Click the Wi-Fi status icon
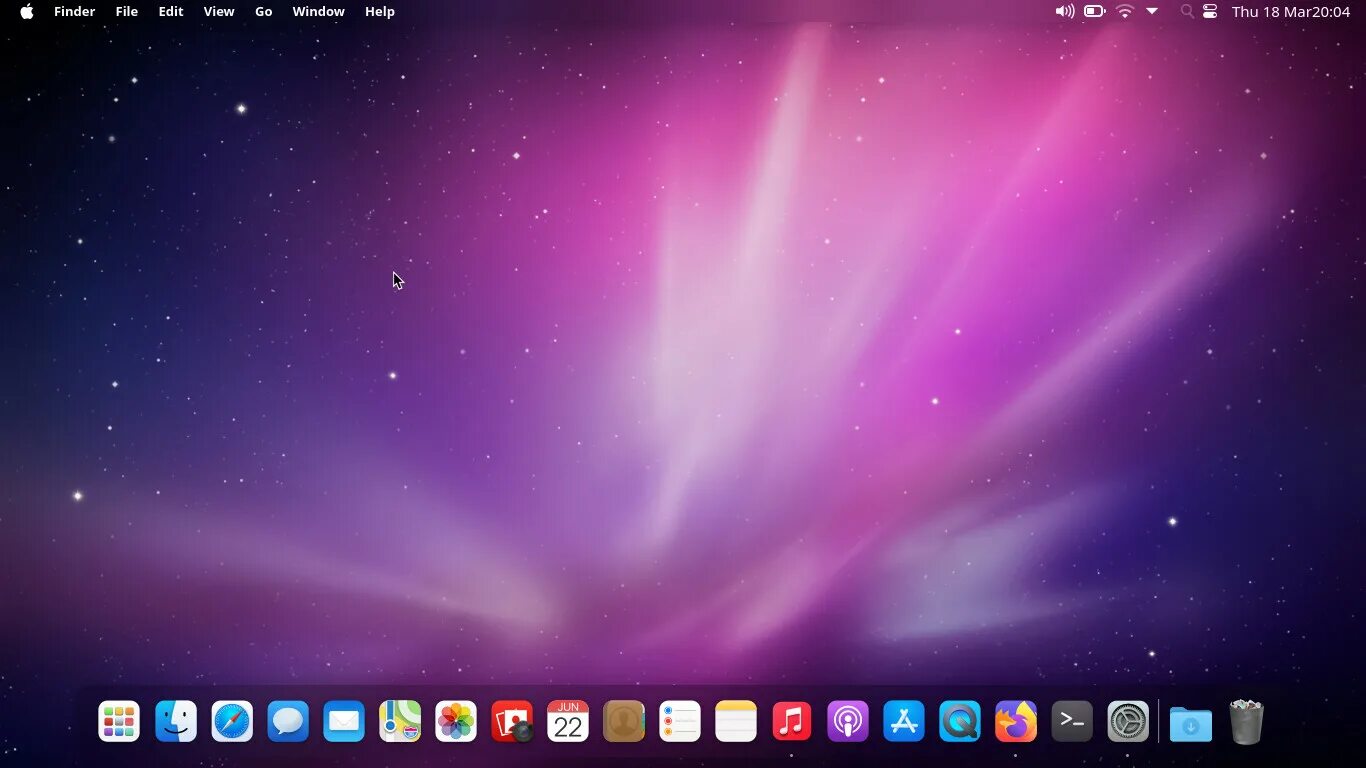The height and width of the screenshot is (768, 1366). (x=1125, y=11)
